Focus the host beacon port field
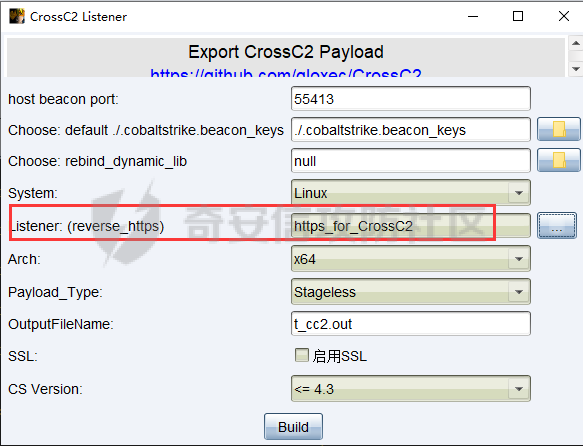 click(410, 98)
